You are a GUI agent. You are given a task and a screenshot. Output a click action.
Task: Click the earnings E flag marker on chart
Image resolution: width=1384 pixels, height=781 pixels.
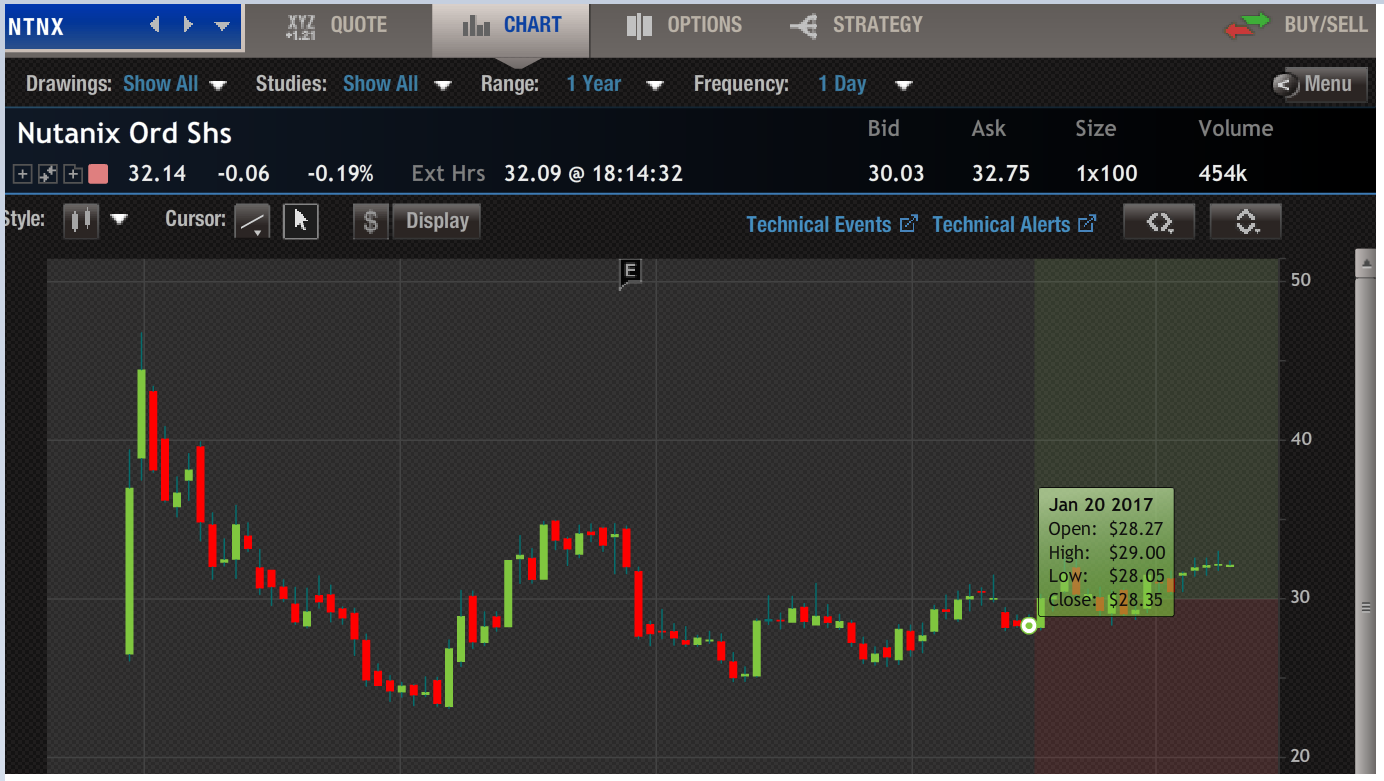(x=631, y=272)
